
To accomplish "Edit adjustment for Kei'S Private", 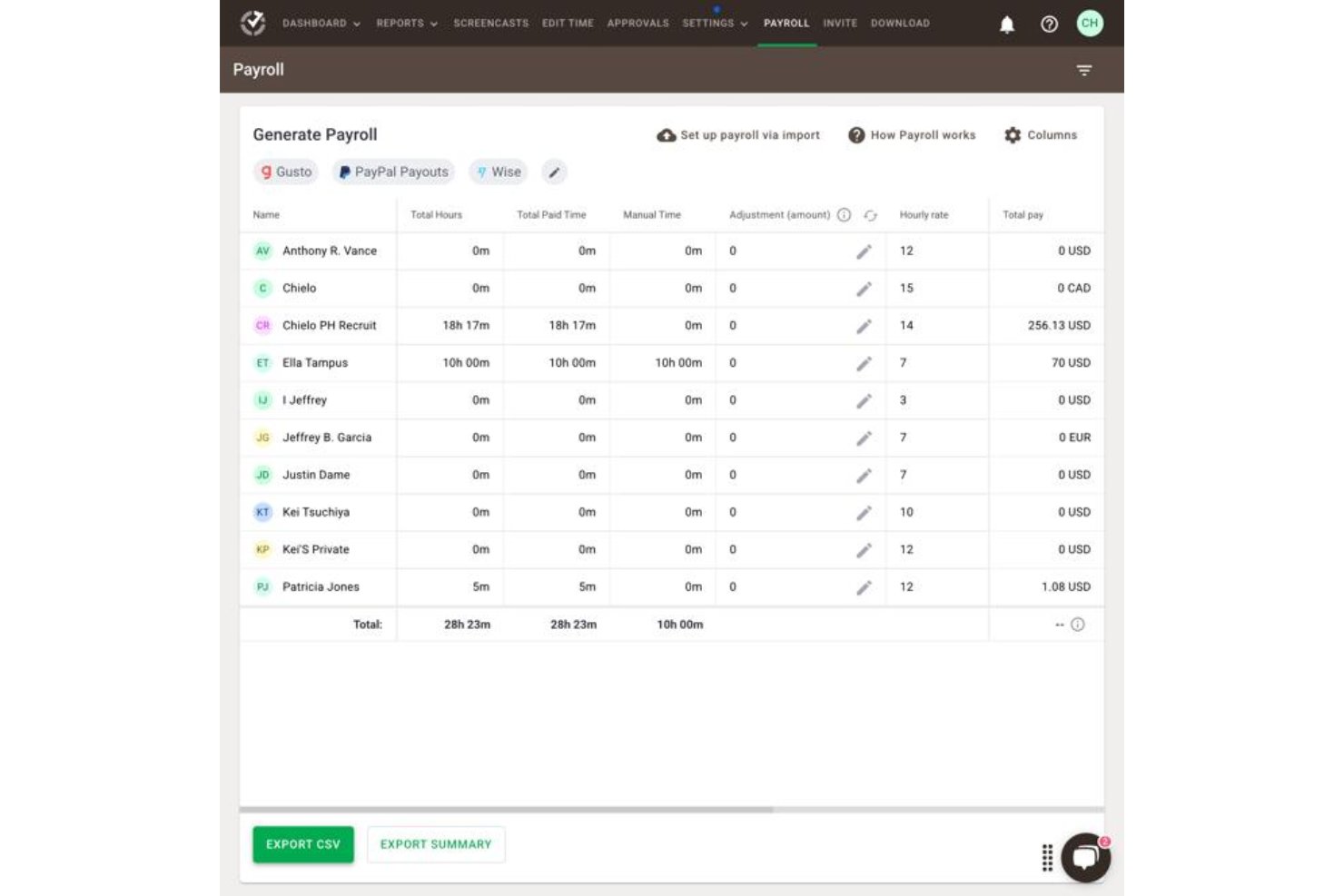I will point(864,550).
